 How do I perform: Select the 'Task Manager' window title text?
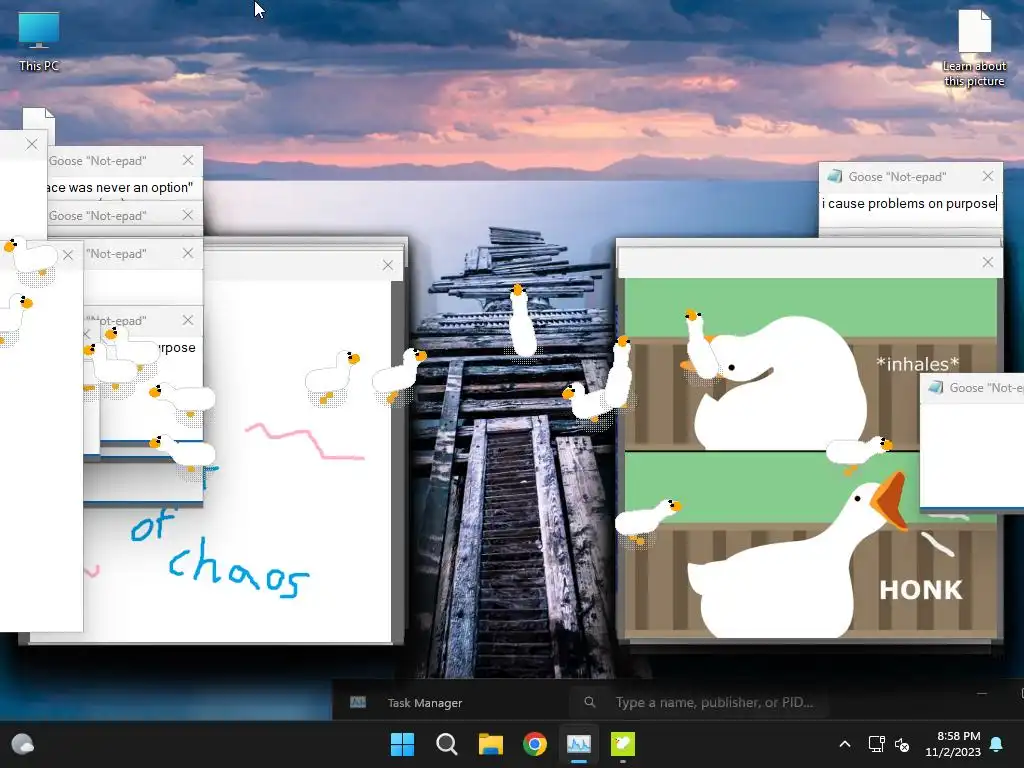pos(424,703)
